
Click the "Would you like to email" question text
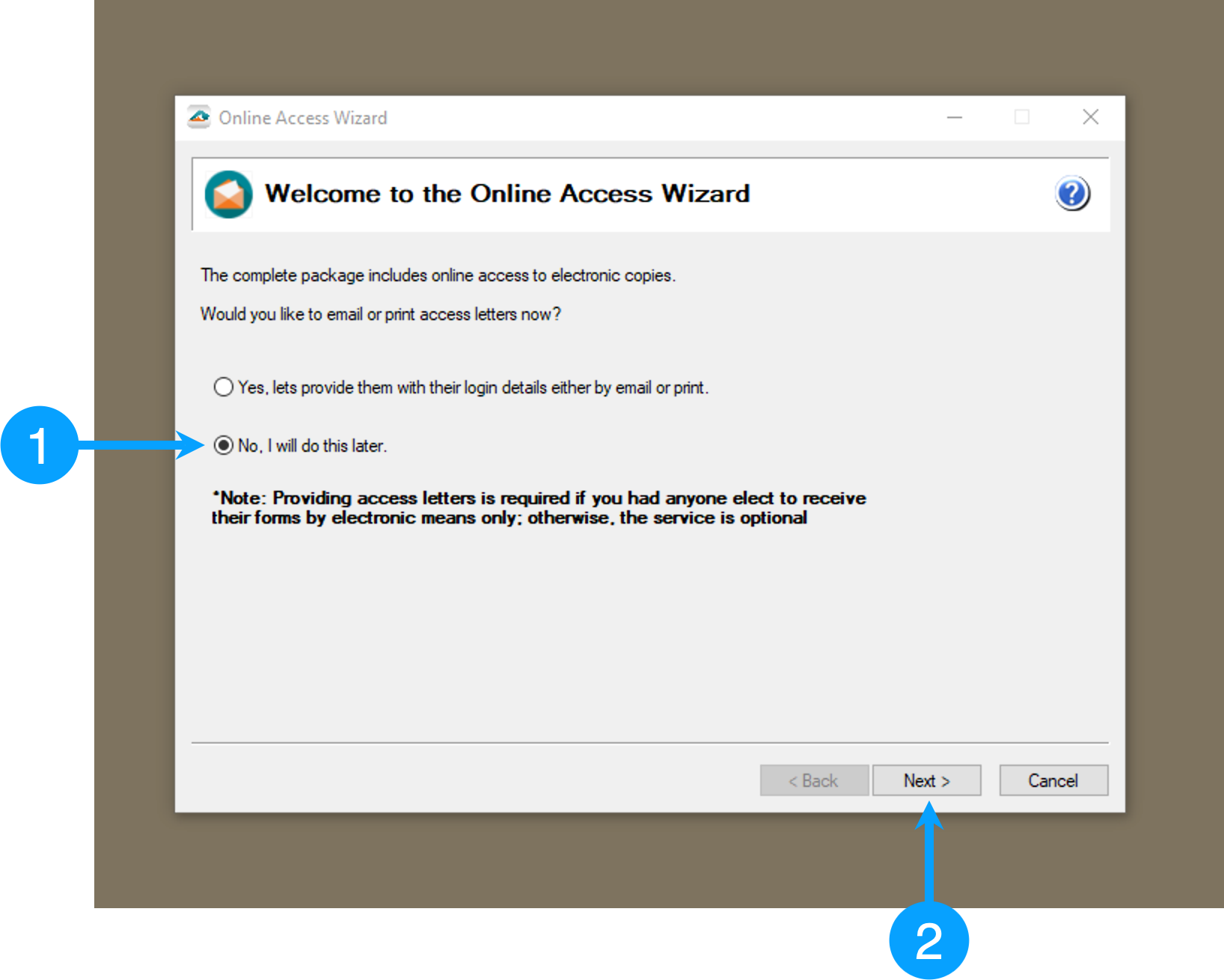[x=380, y=314]
